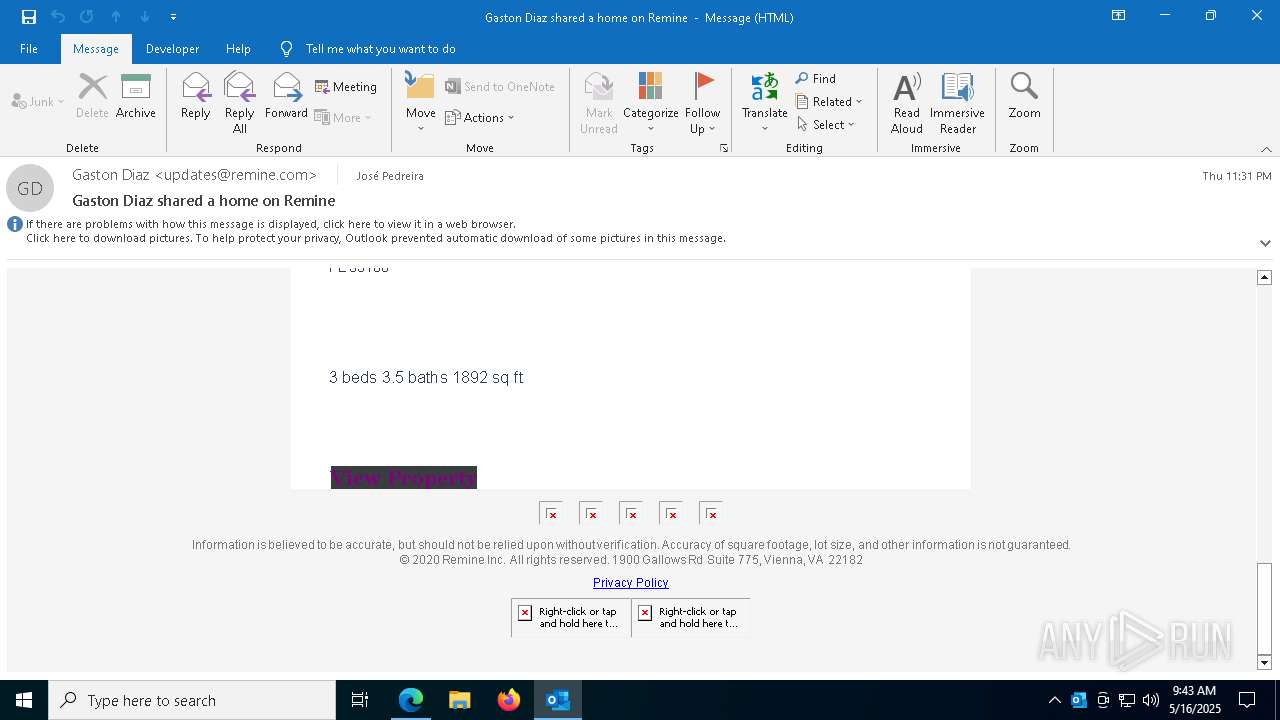This screenshot has height=720, width=1280.
Task: Open the tray clock showing 9:43 AM
Action: pos(1196,700)
